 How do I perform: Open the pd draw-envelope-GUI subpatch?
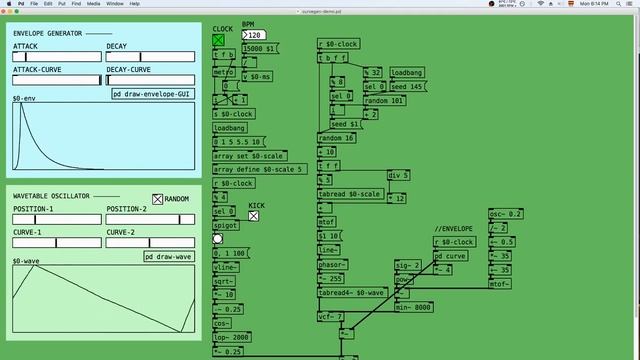[153, 94]
